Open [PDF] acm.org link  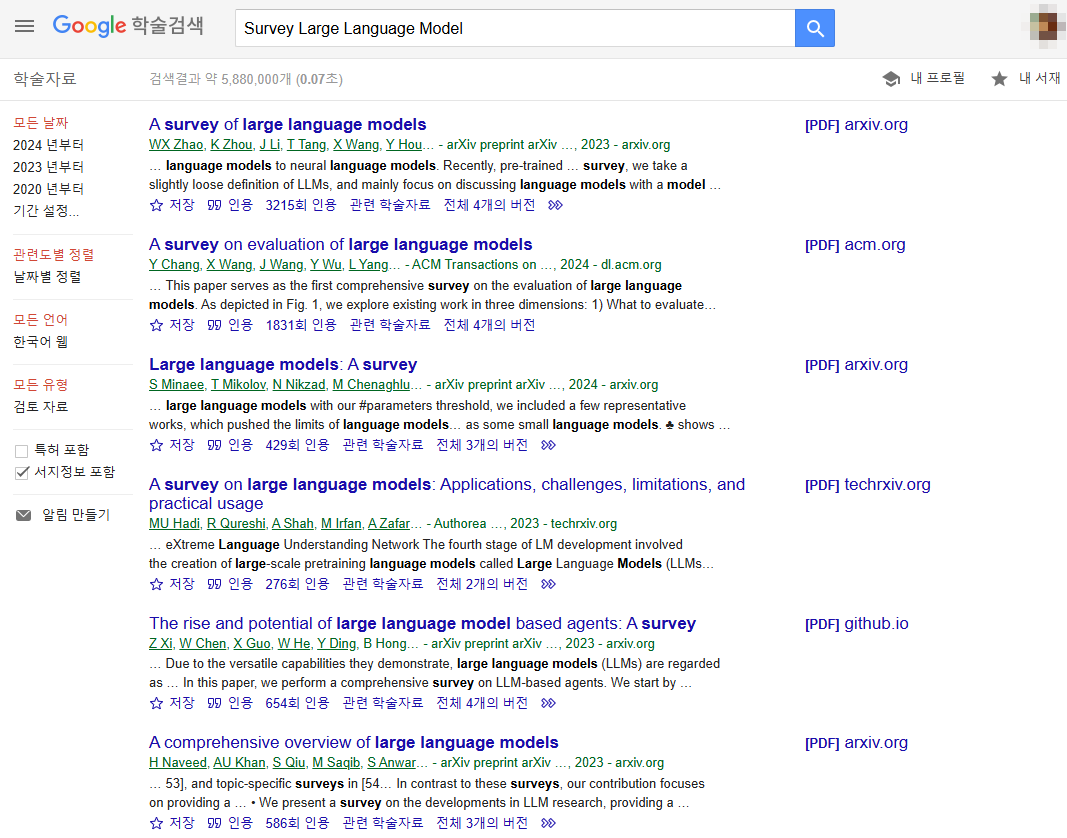tap(855, 245)
